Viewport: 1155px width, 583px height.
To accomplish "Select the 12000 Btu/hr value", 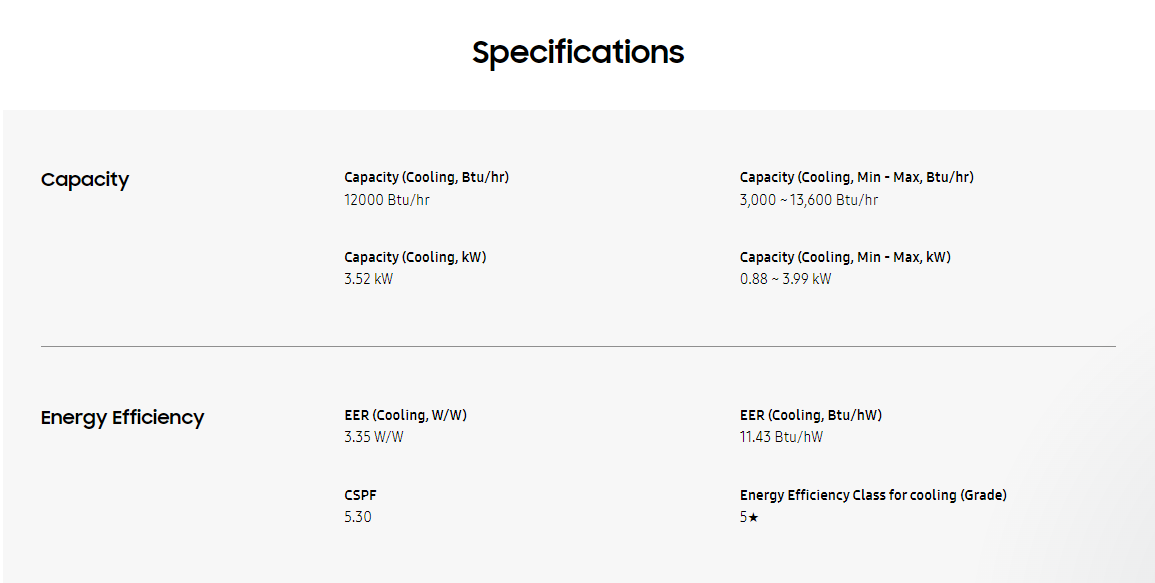I will click(387, 200).
